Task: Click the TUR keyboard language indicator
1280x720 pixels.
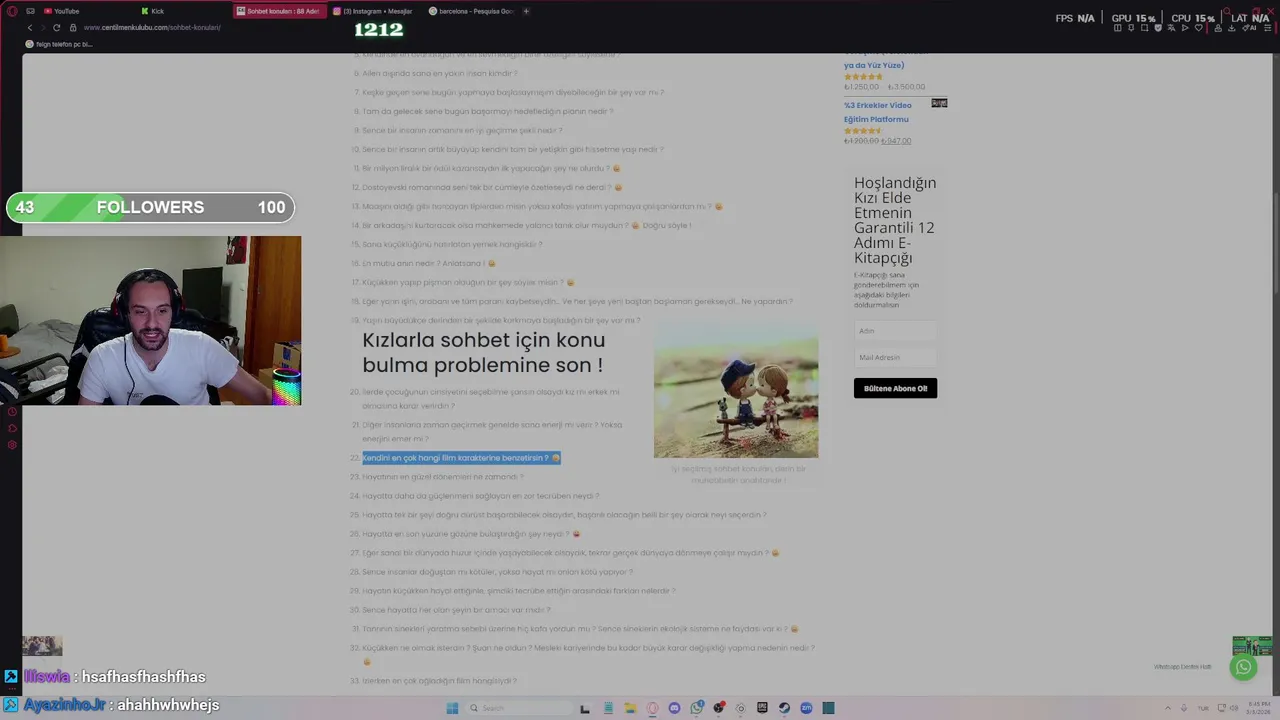Action: tap(1203, 708)
